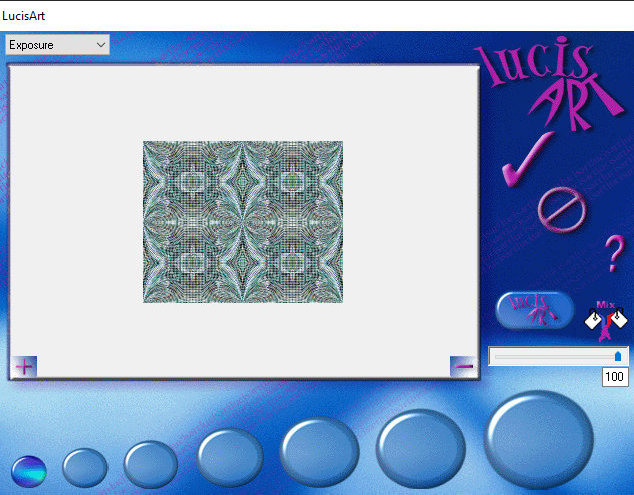Select the smallest dark striped bubble
Viewport: 634px width, 495px height.
(29, 469)
